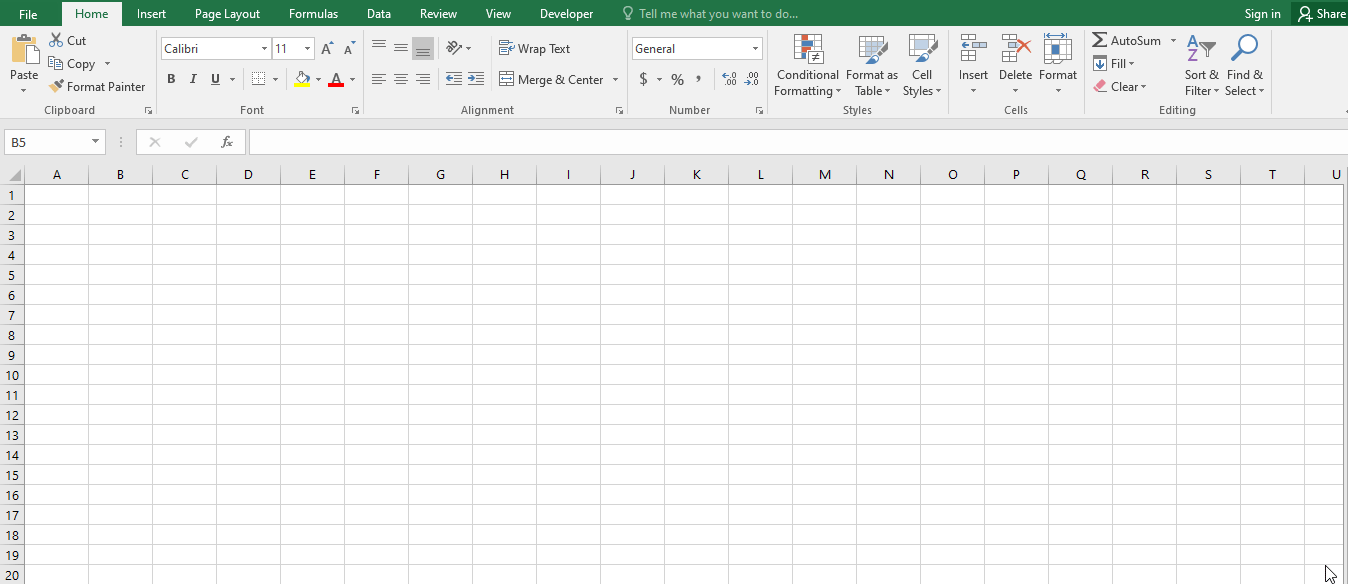Click the Format Painter brush icon
This screenshot has height=584, width=1348.
click(x=56, y=87)
